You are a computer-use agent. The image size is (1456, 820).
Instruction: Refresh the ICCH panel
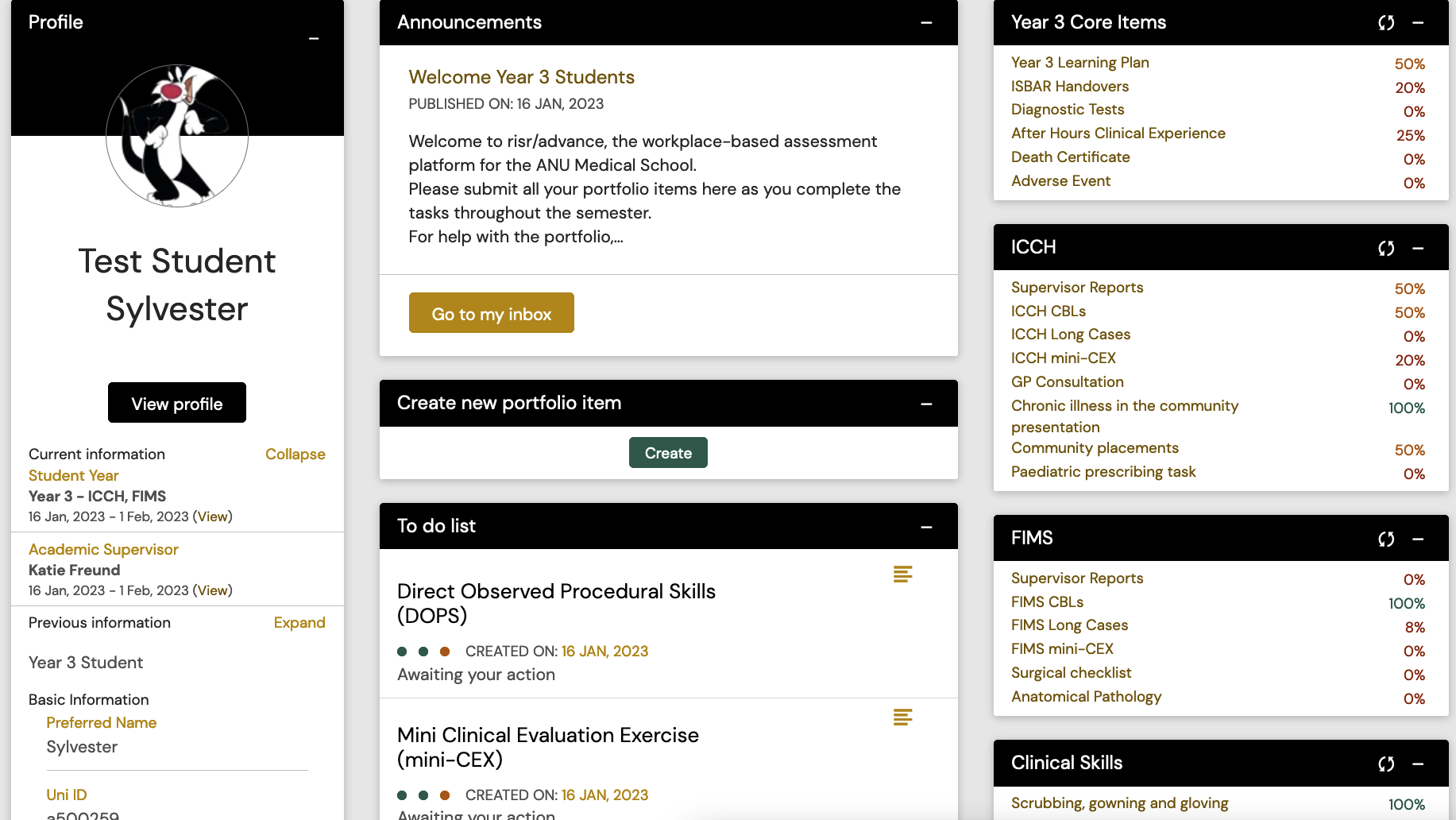(x=1386, y=249)
